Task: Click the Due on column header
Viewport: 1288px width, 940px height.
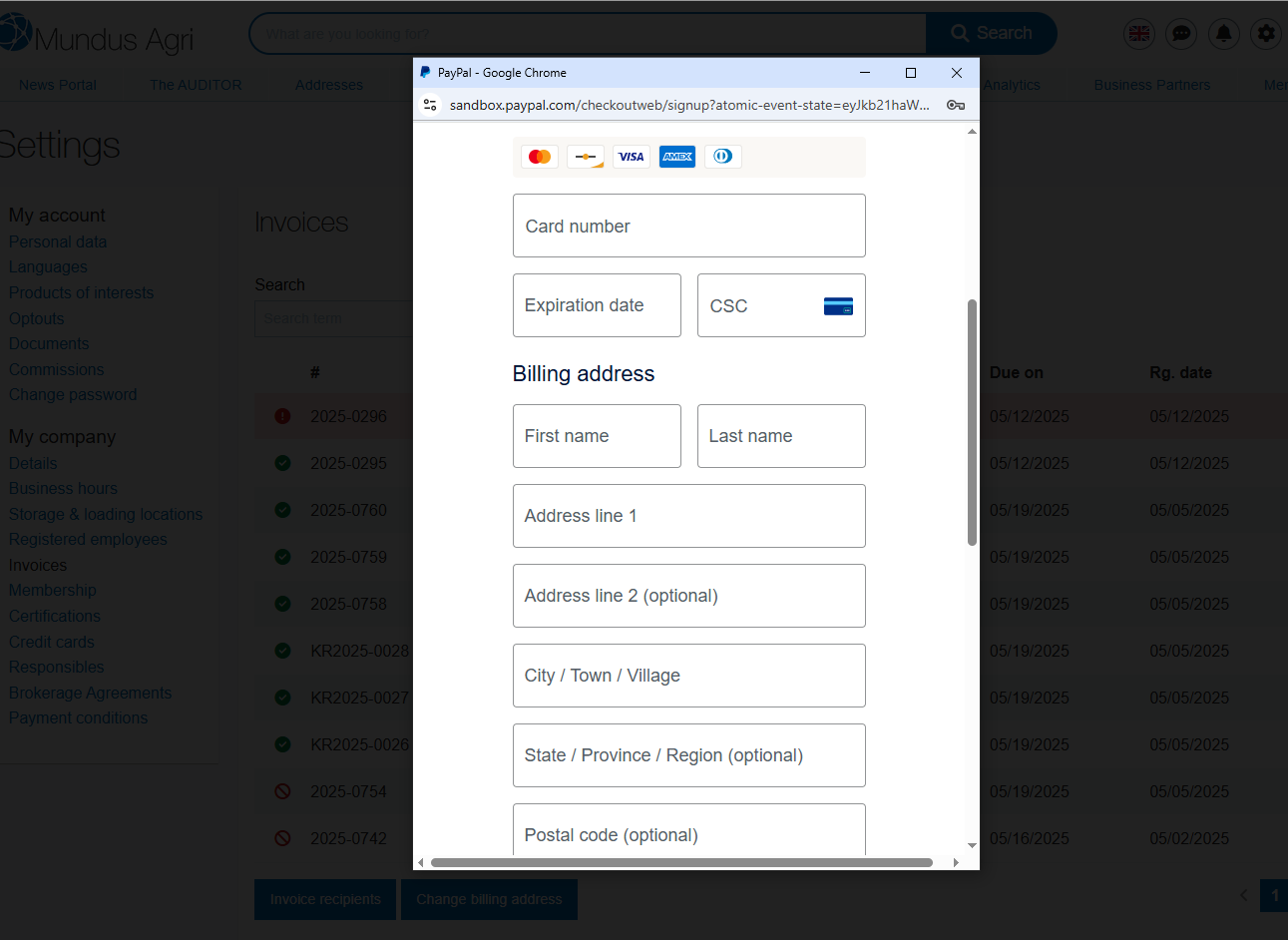Action: (x=1017, y=372)
